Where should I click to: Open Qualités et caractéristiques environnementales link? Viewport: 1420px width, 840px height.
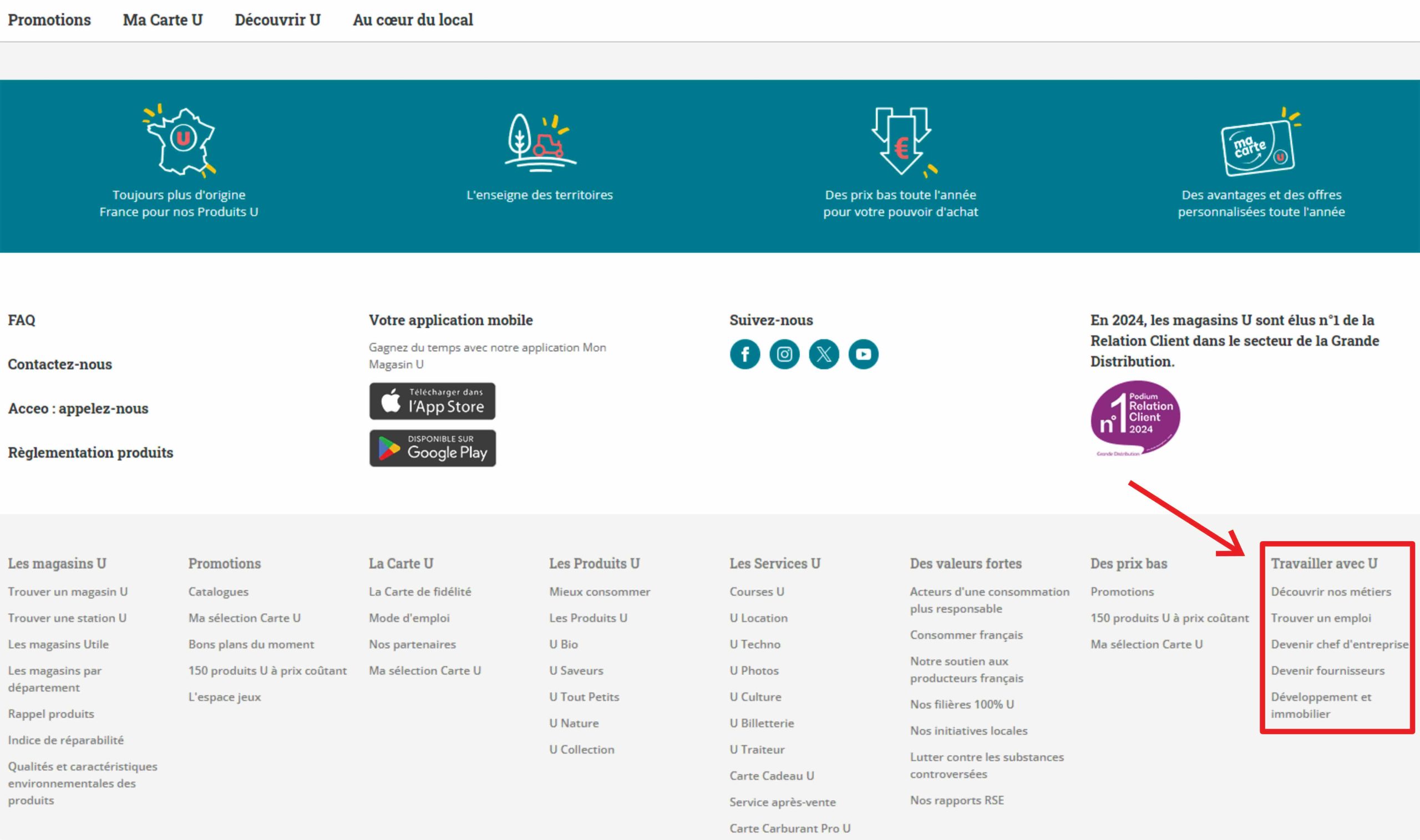coord(83,783)
